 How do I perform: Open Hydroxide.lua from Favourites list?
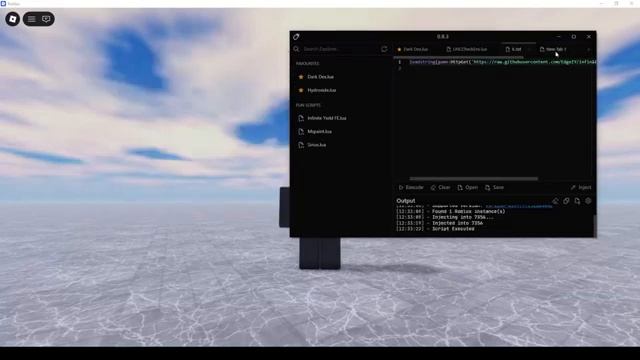(x=322, y=90)
